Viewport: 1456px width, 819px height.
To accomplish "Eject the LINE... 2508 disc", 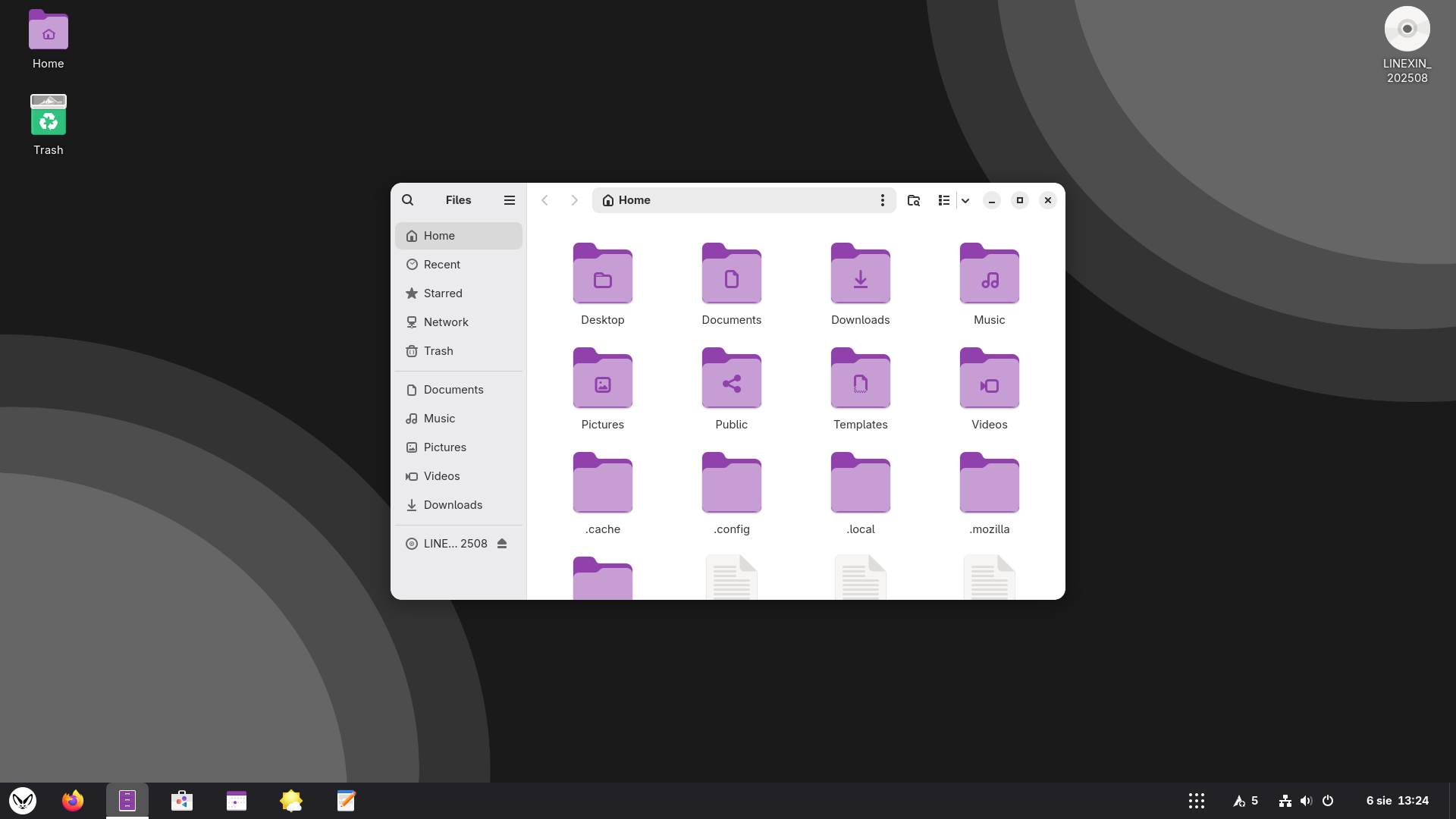I will [502, 544].
